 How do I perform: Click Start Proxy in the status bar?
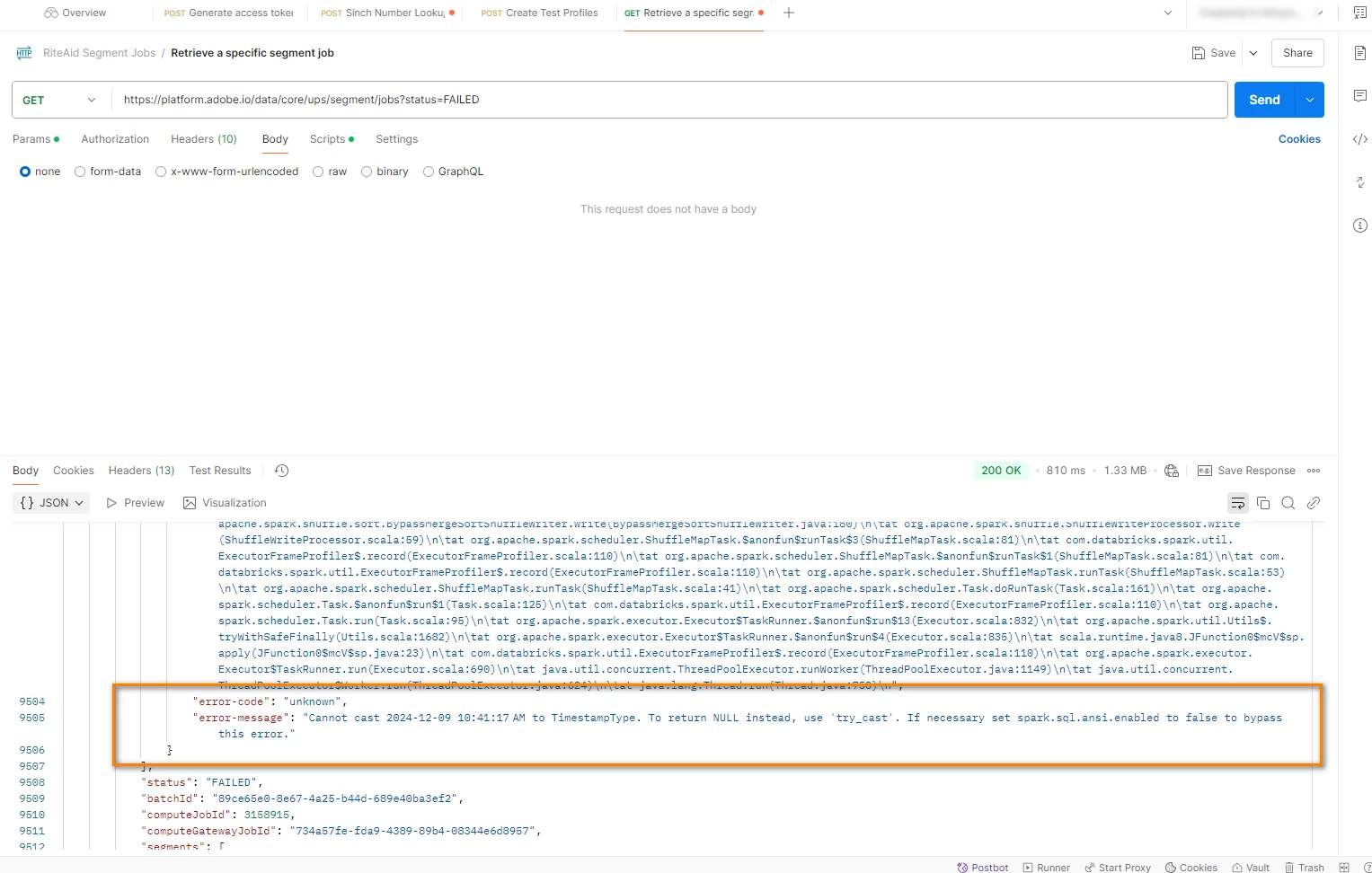pyautogui.click(x=1118, y=868)
